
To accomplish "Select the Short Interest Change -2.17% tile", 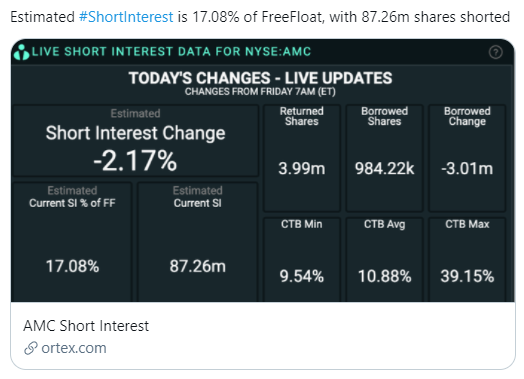I will (135, 141).
